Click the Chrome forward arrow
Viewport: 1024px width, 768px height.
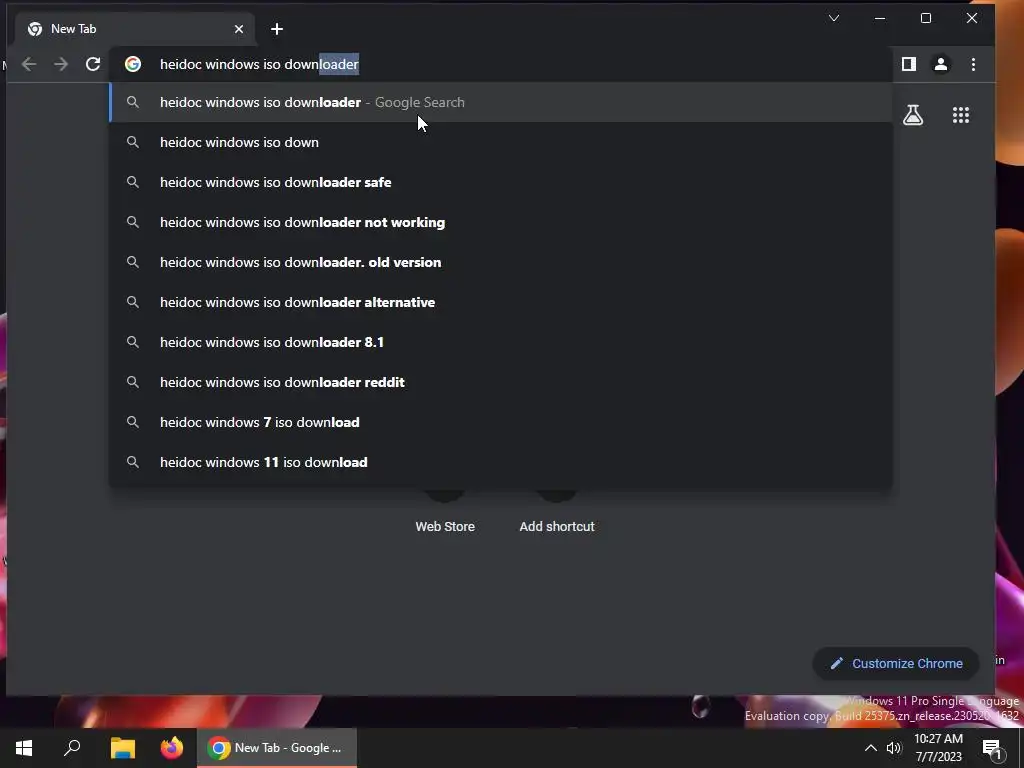tap(61, 64)
